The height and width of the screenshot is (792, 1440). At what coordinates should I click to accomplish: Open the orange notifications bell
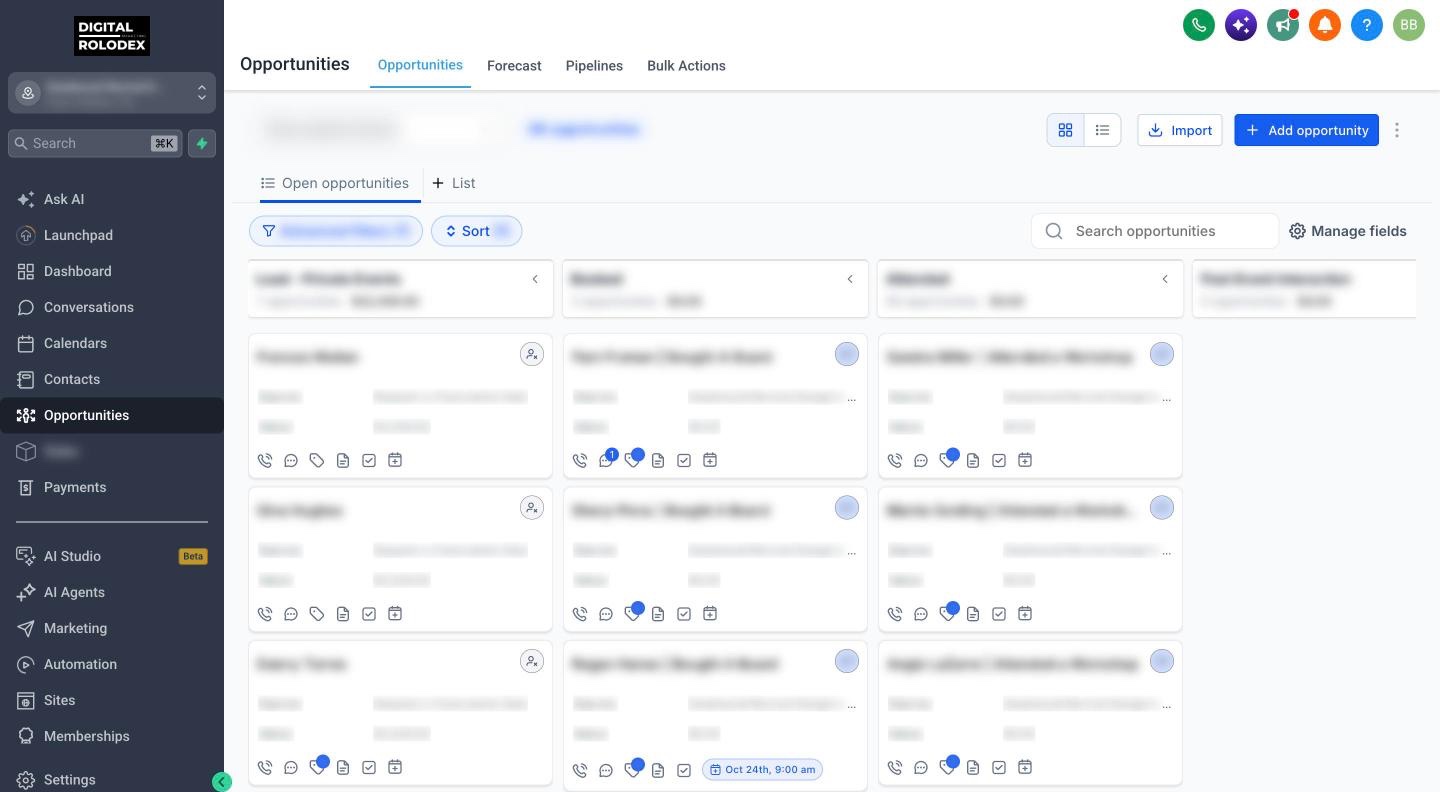click(x=1325, y=25)
